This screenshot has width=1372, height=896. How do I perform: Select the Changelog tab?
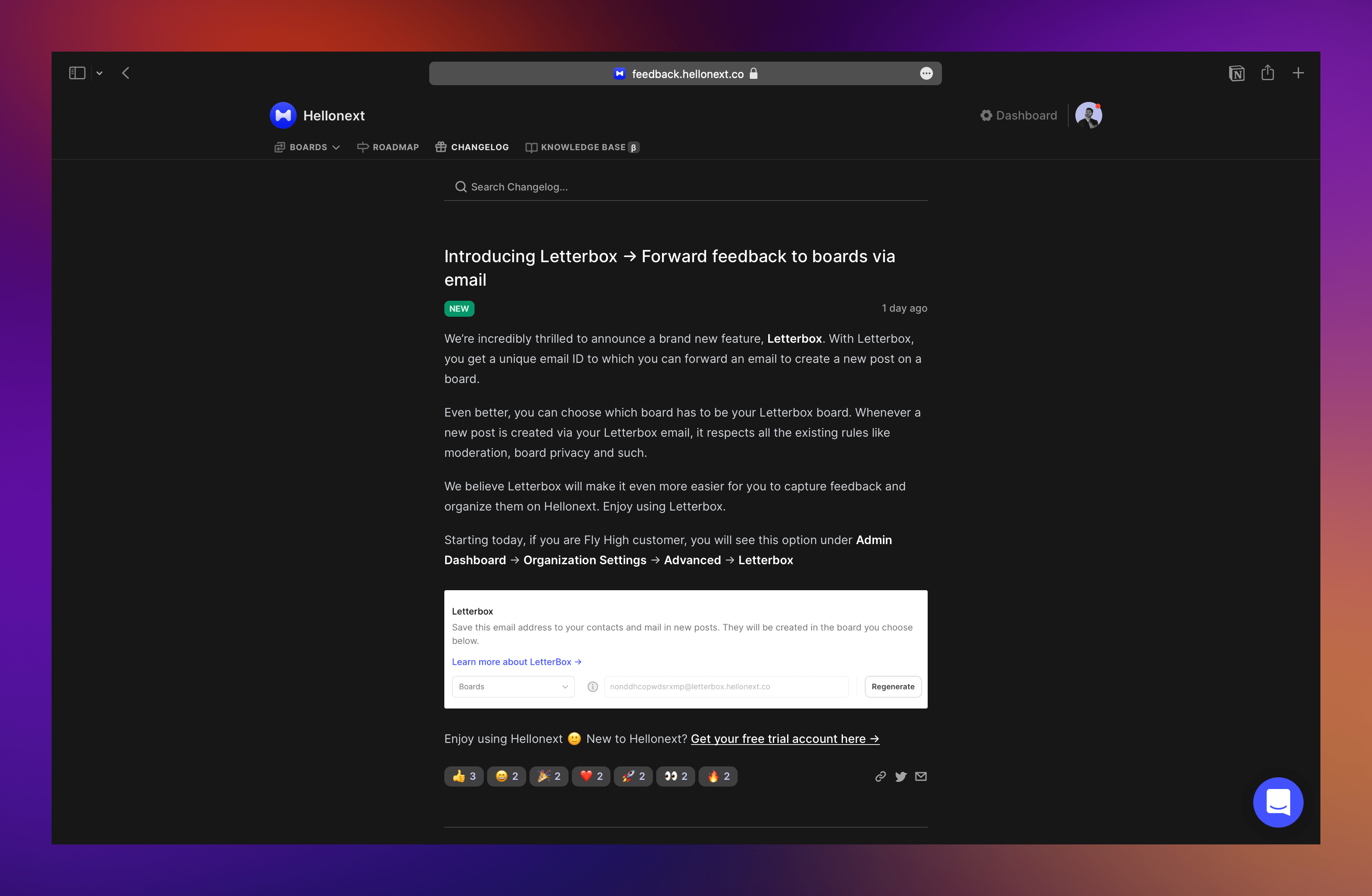pos(472,147)
